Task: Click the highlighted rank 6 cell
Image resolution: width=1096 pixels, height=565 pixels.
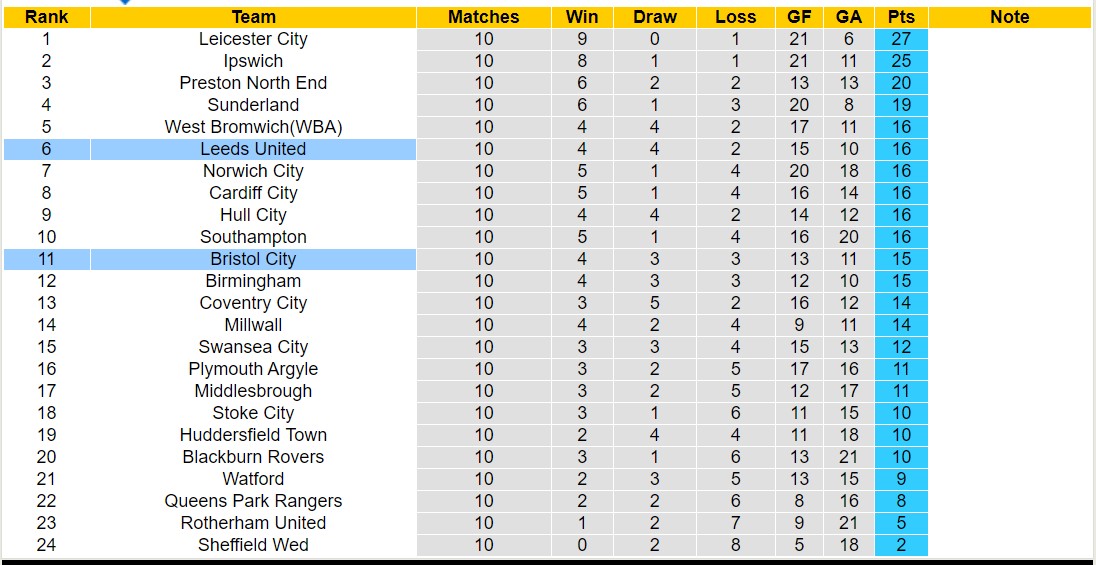Action: 46,149
